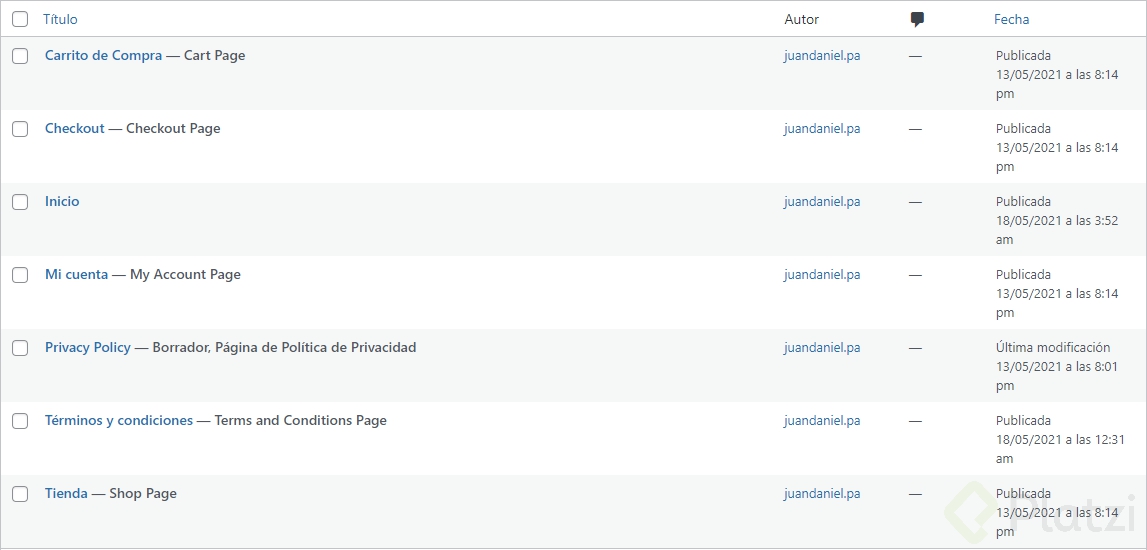Open the Privacy Policy draft

coord(88,348)
